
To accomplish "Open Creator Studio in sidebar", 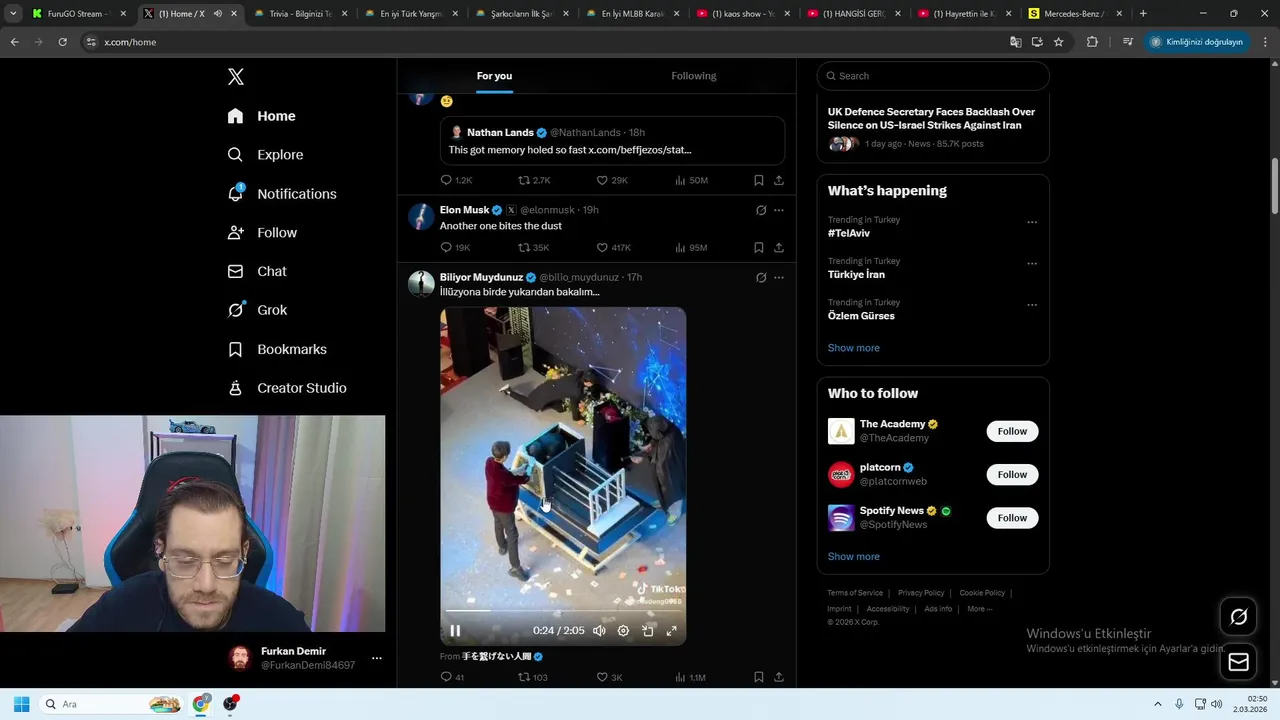I will point(287,388).
